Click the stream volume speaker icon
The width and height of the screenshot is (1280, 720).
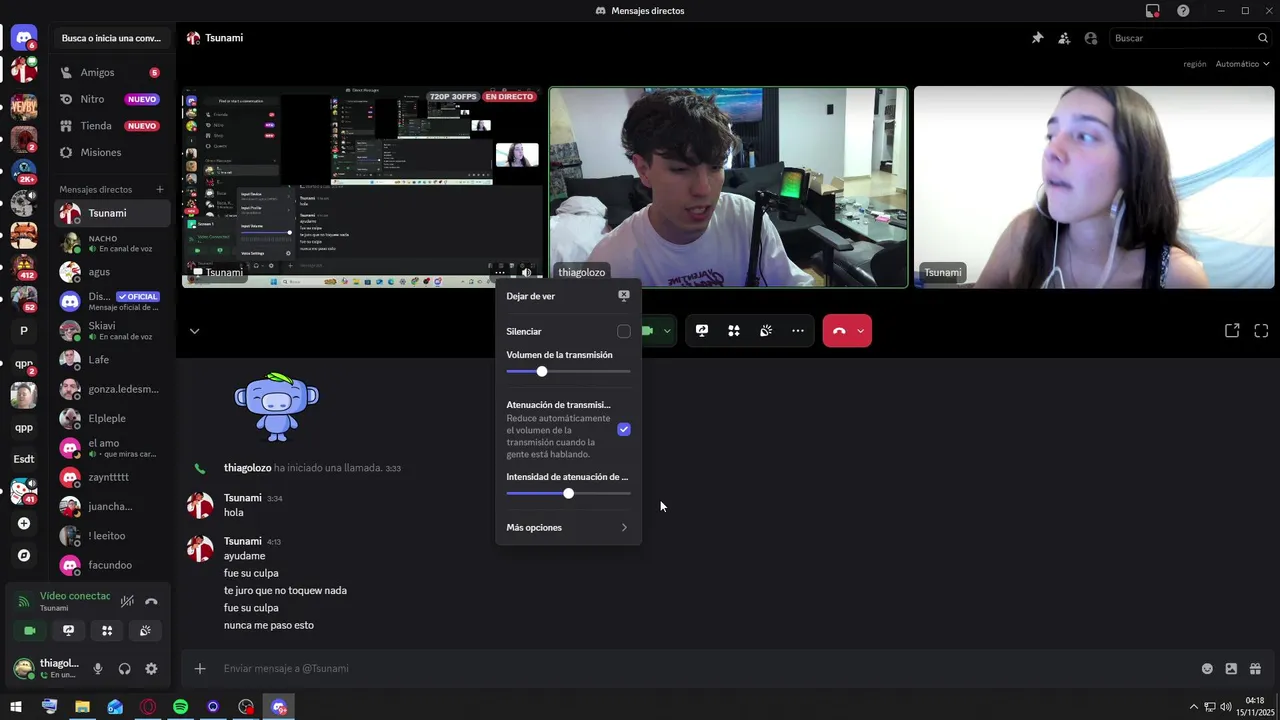point(527,272)
